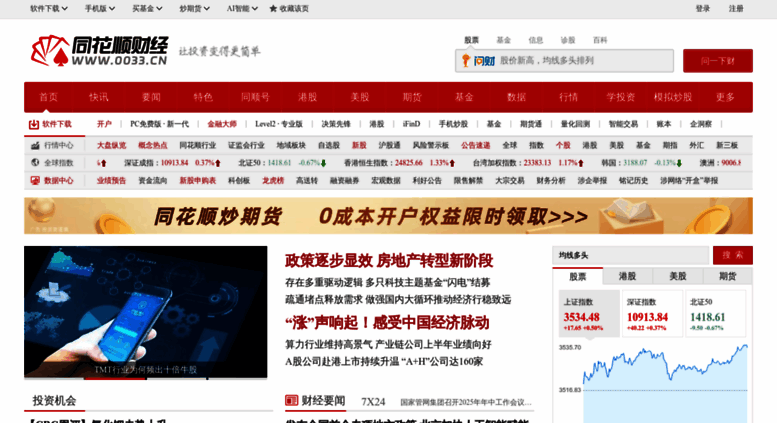Click 登录 in the top bar
This screenshot has height=423, width=777.
pyautogui.click(x=703, y=8)
